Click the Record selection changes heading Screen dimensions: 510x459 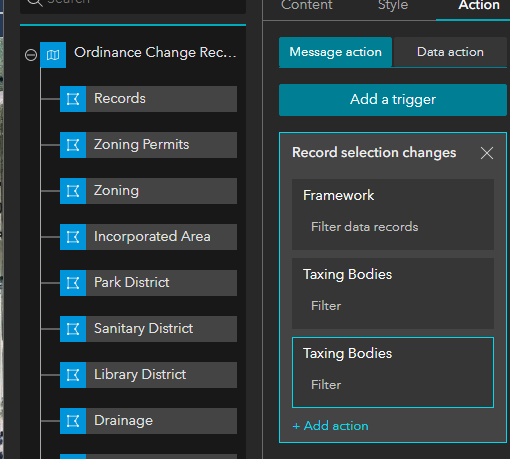coord(374,153)
